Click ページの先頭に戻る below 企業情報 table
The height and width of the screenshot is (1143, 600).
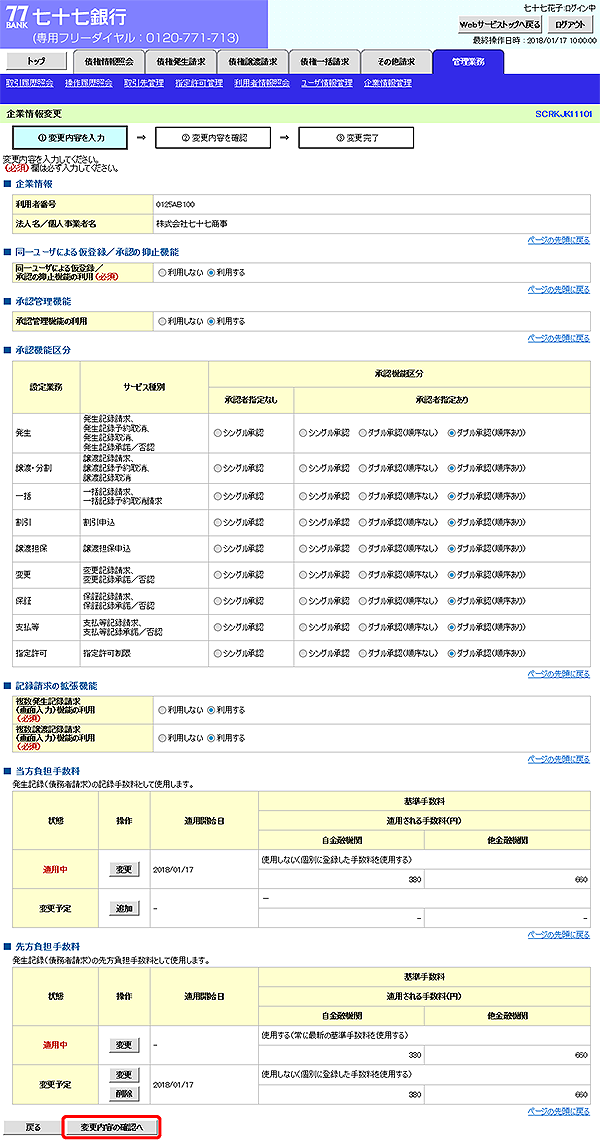(x=558, y=241)
